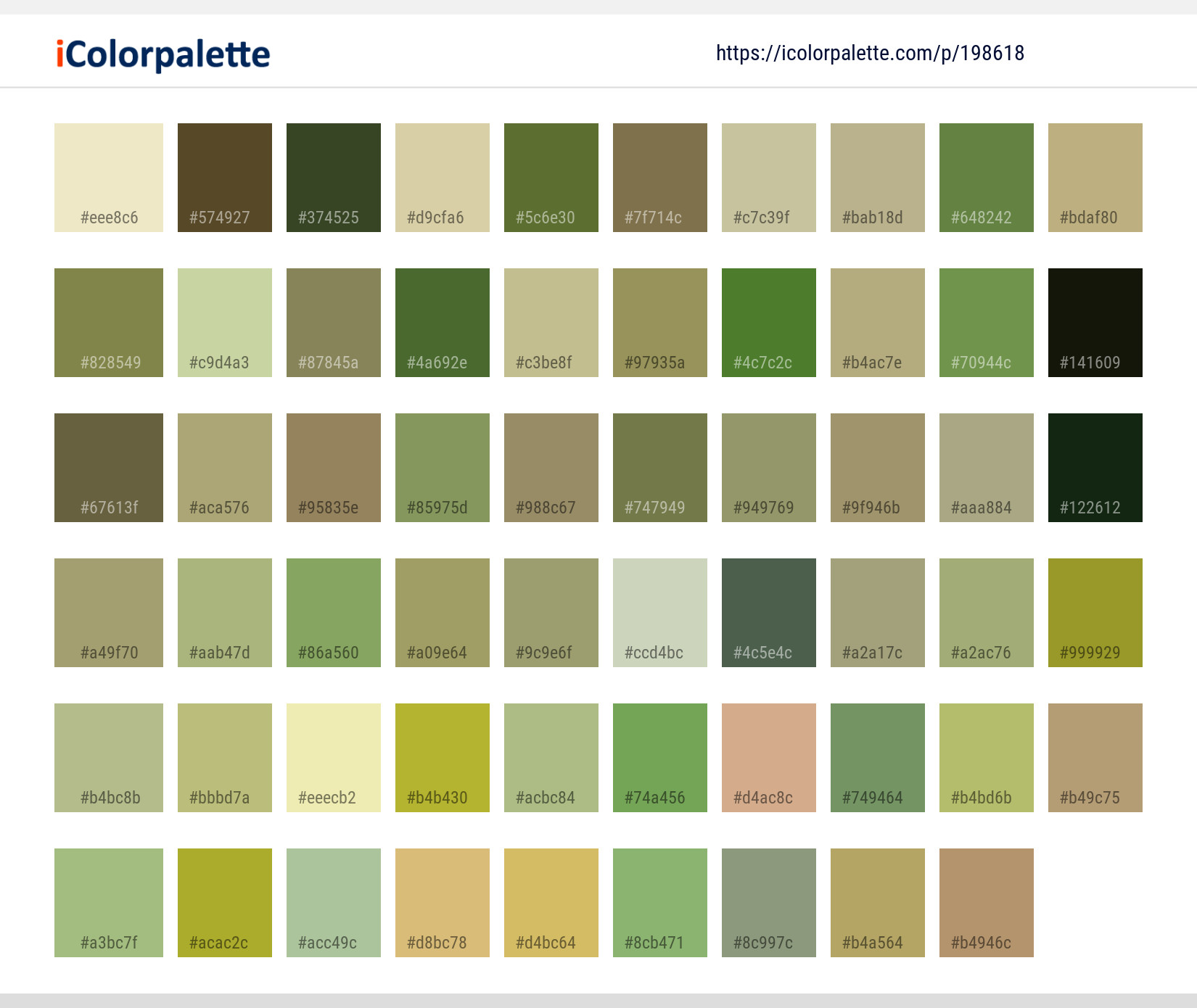The image size is (1197, 1008).
Task: Select the #a2ac76 swatch
Action: tap(987, 613)
